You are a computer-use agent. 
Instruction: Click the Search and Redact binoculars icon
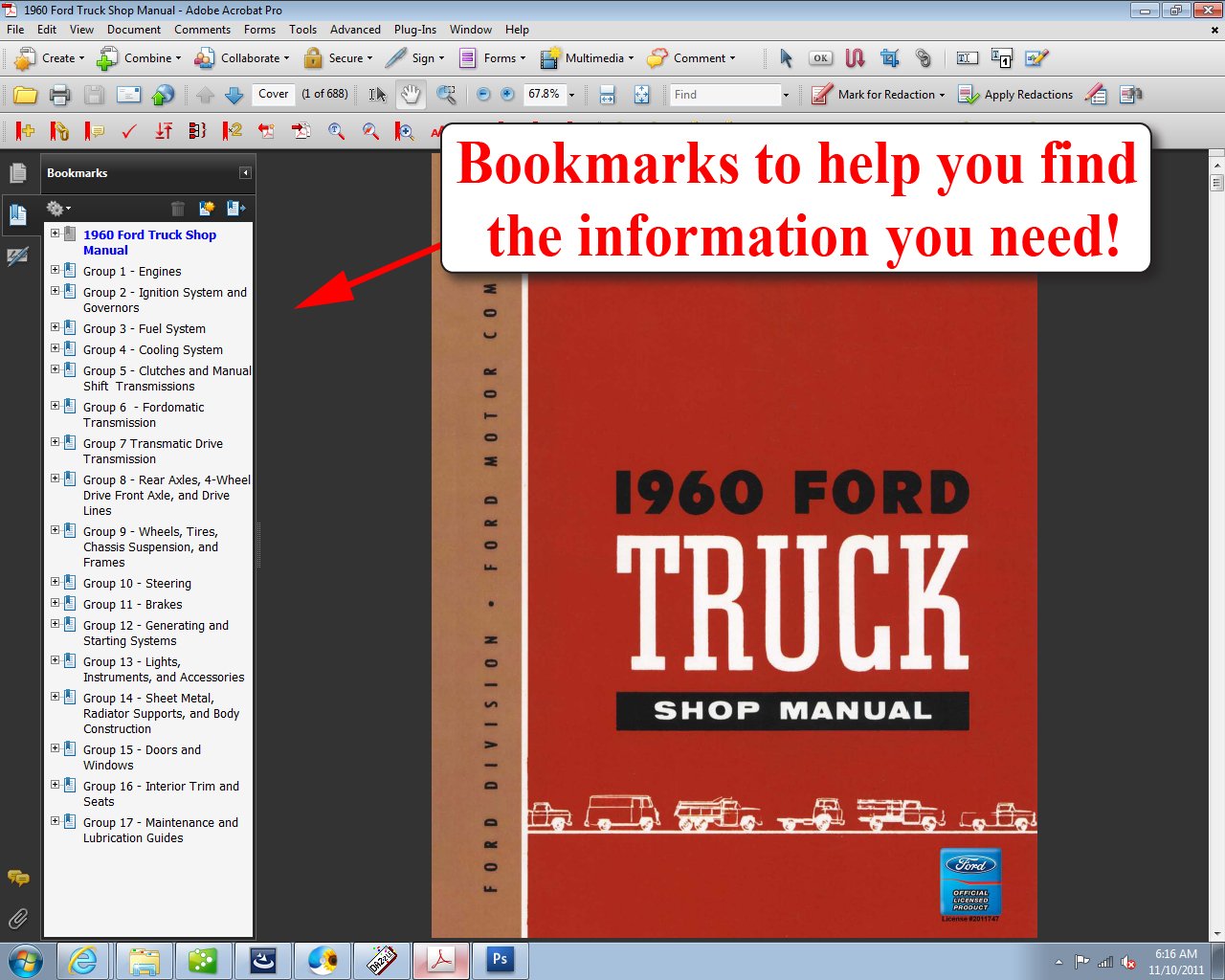pos(1130,95)
